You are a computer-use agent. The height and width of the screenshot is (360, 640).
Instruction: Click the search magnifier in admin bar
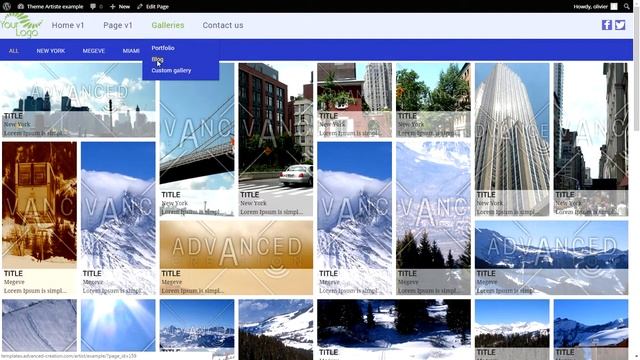click(x=627, y=7)
